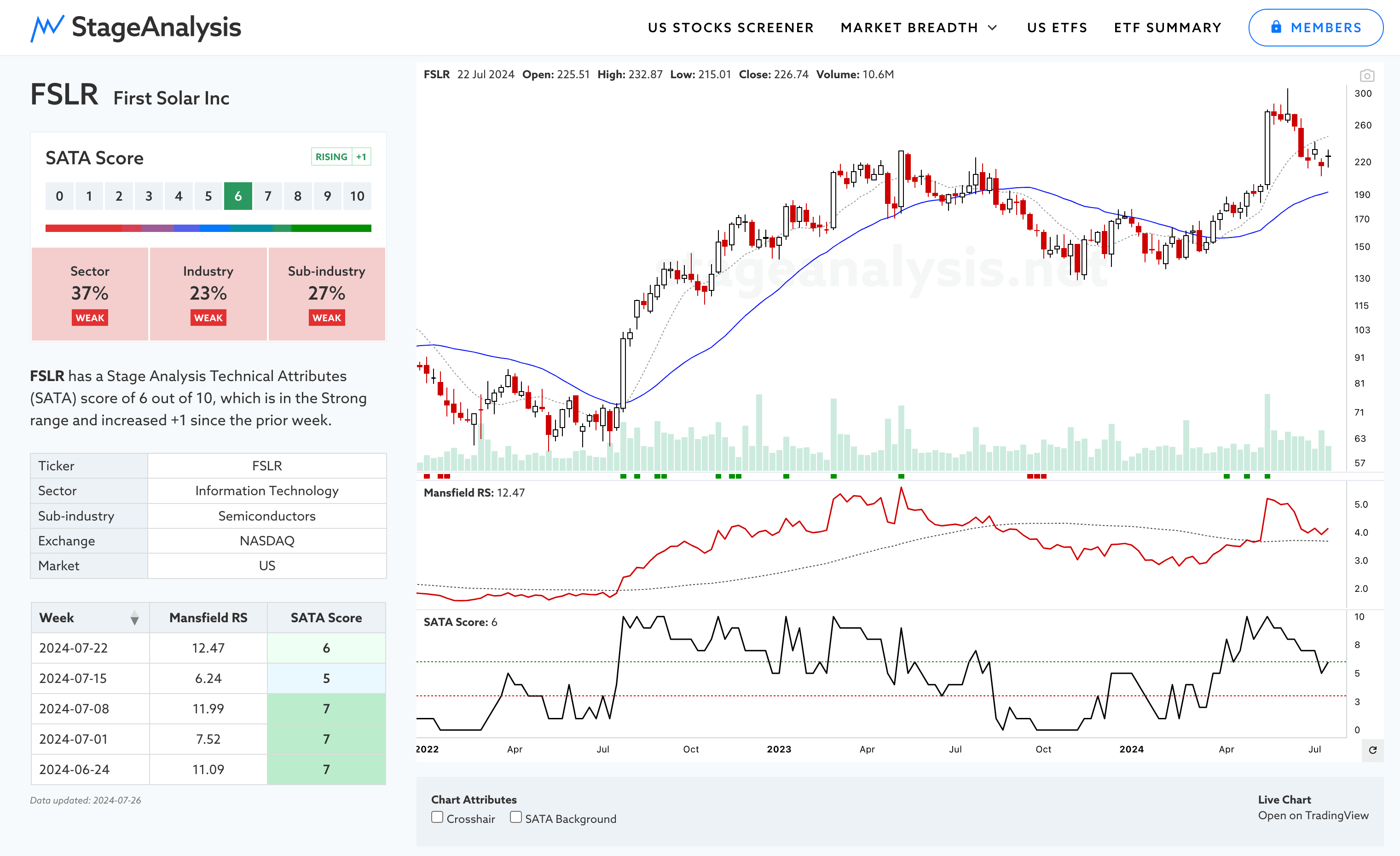The height and width of the screenshot is (856, 1400).
Task: Click Mansfield RS value 7.52
Action: click(208, 739)
